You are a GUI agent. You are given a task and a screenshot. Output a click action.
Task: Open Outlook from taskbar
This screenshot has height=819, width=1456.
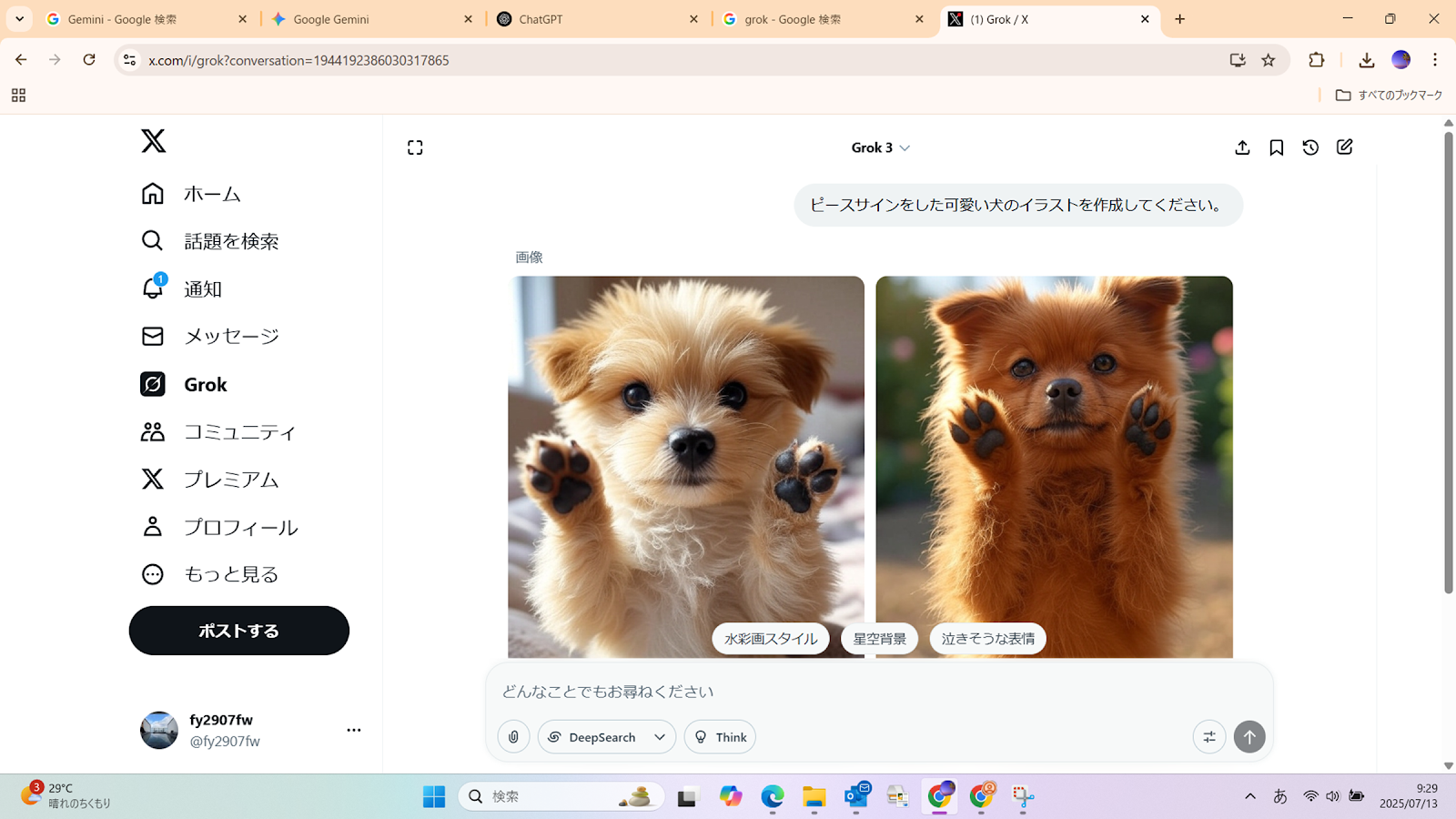856,797
